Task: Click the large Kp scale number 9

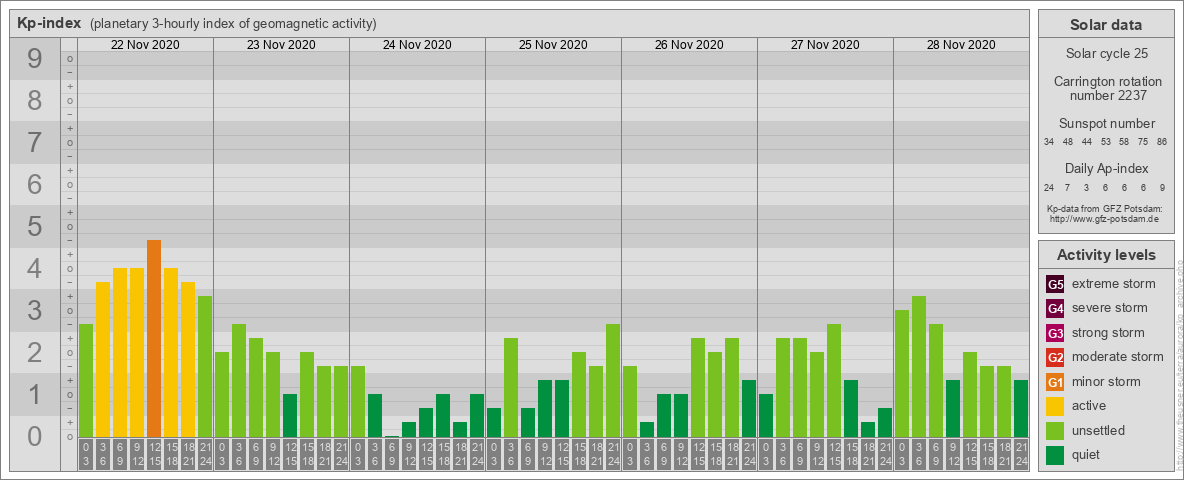Action: tap(35, 59)
